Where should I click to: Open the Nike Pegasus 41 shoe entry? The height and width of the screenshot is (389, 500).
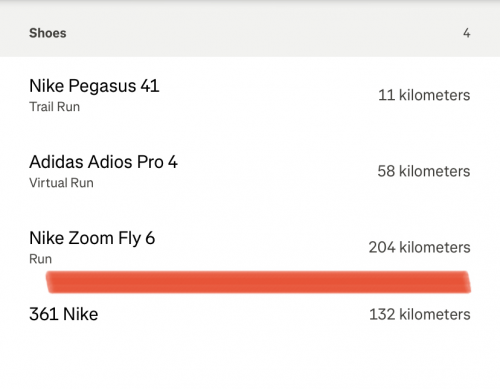pyautogui.click(x=250, y=95)
